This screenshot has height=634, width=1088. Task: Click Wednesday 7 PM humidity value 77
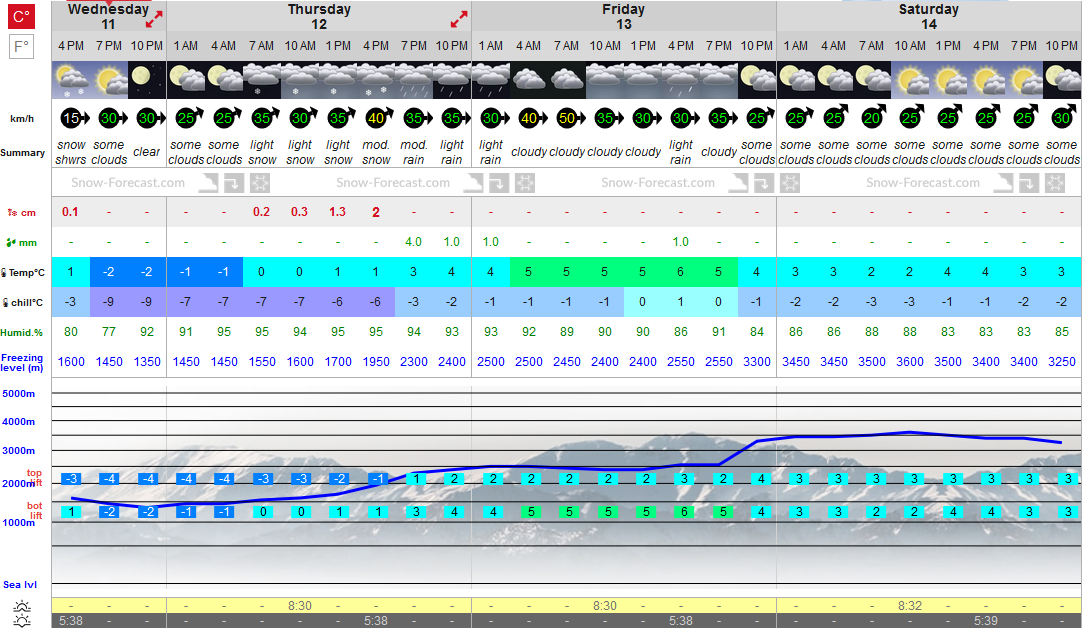point(109,332)
